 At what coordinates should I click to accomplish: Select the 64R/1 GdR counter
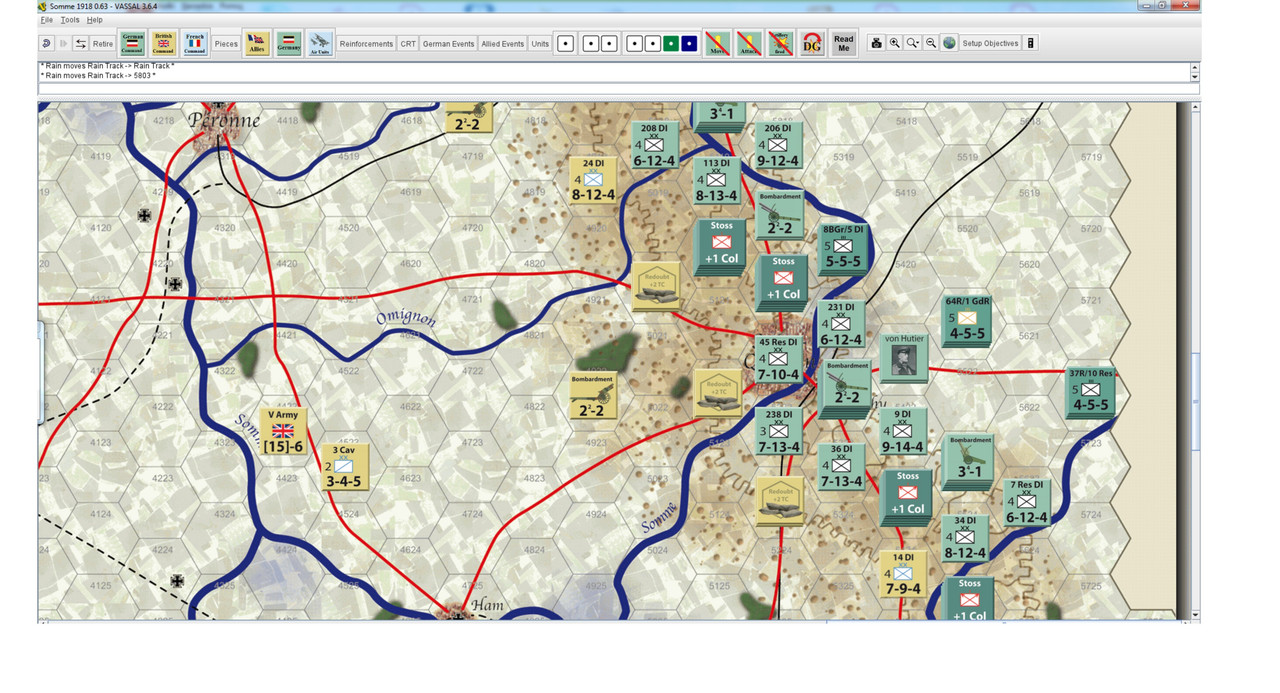[x=967, y=319]
